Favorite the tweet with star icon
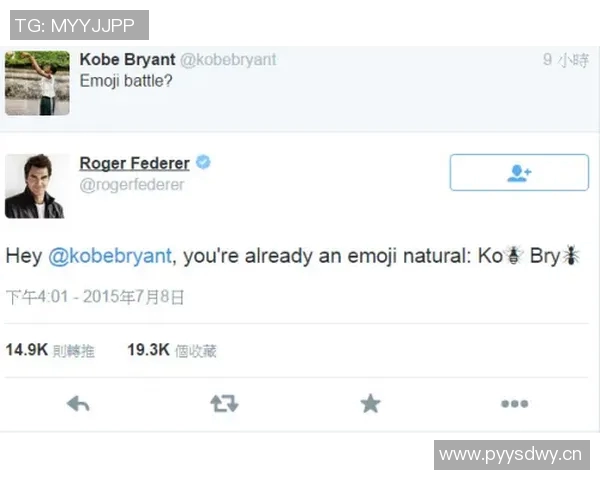This screenshot has height=480, width=600. point(370,404)
